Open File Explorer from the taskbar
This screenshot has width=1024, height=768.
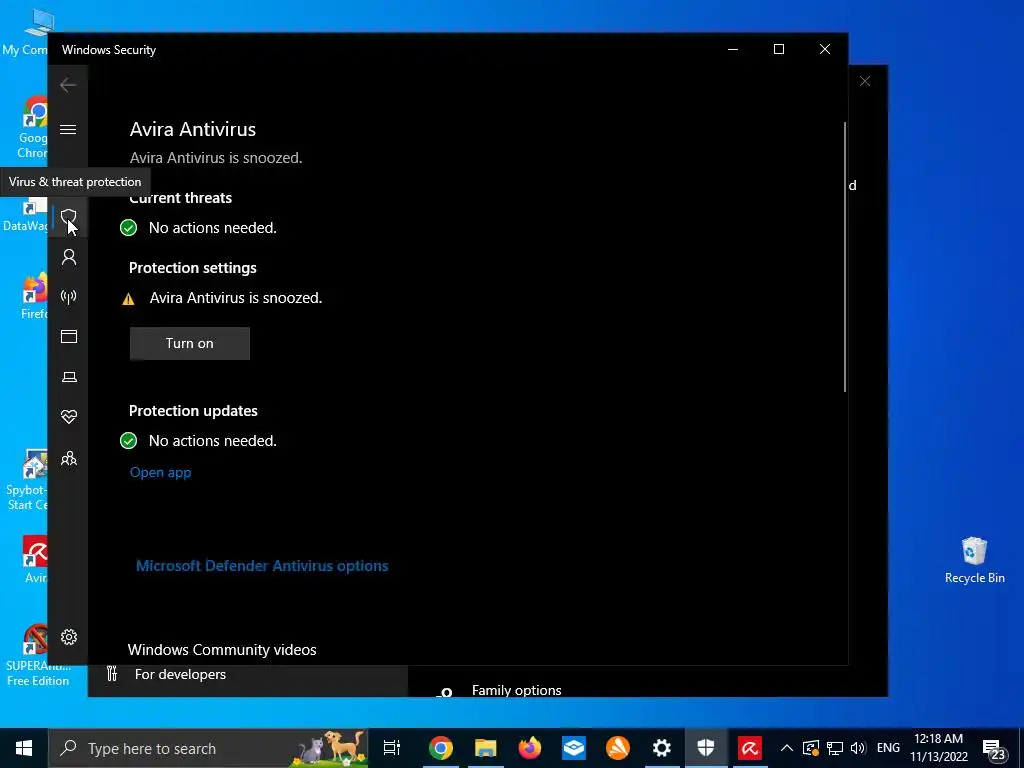485,748
